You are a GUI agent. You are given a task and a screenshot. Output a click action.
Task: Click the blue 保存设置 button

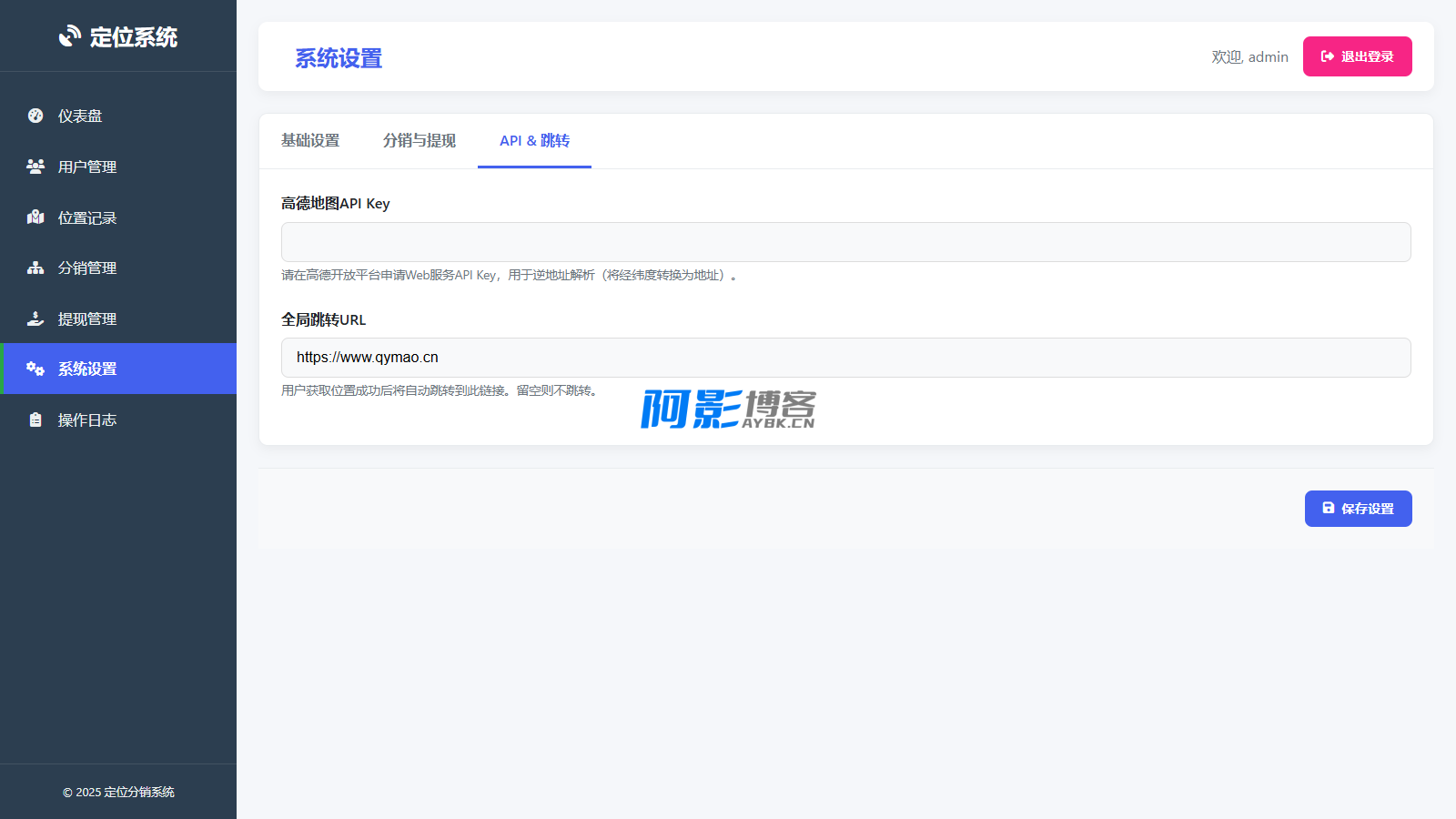pyautogui.click(x=1358, y=509)
